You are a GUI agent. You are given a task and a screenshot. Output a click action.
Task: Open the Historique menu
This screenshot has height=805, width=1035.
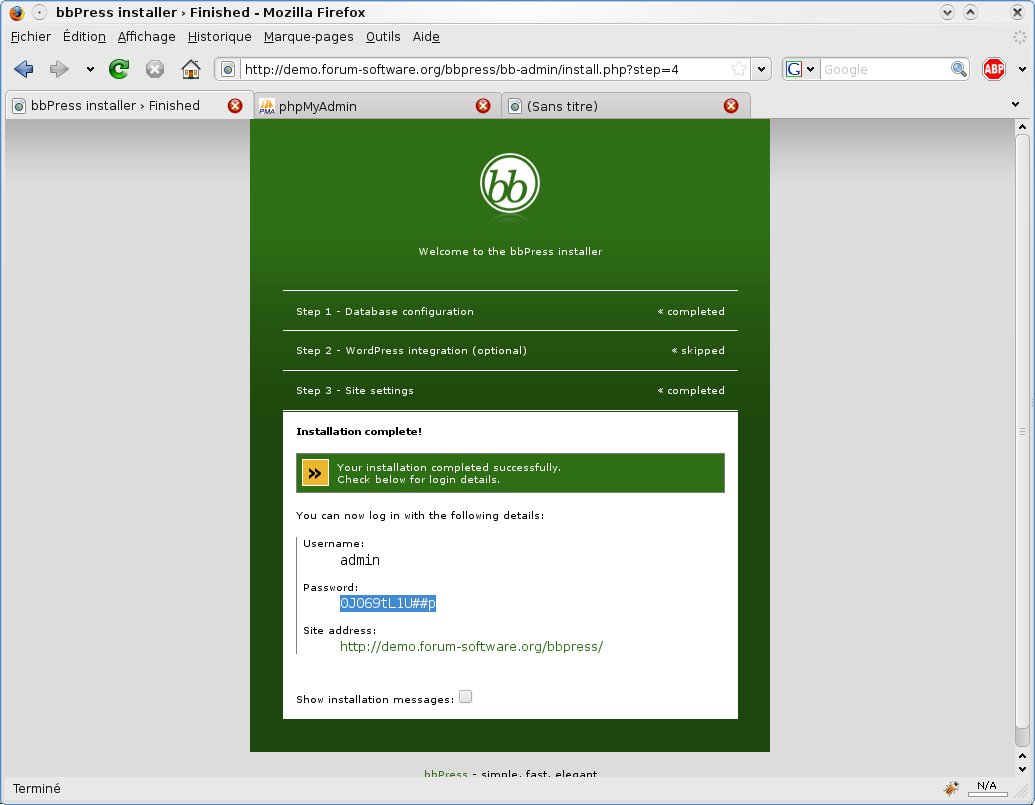(x=220, y=37)
